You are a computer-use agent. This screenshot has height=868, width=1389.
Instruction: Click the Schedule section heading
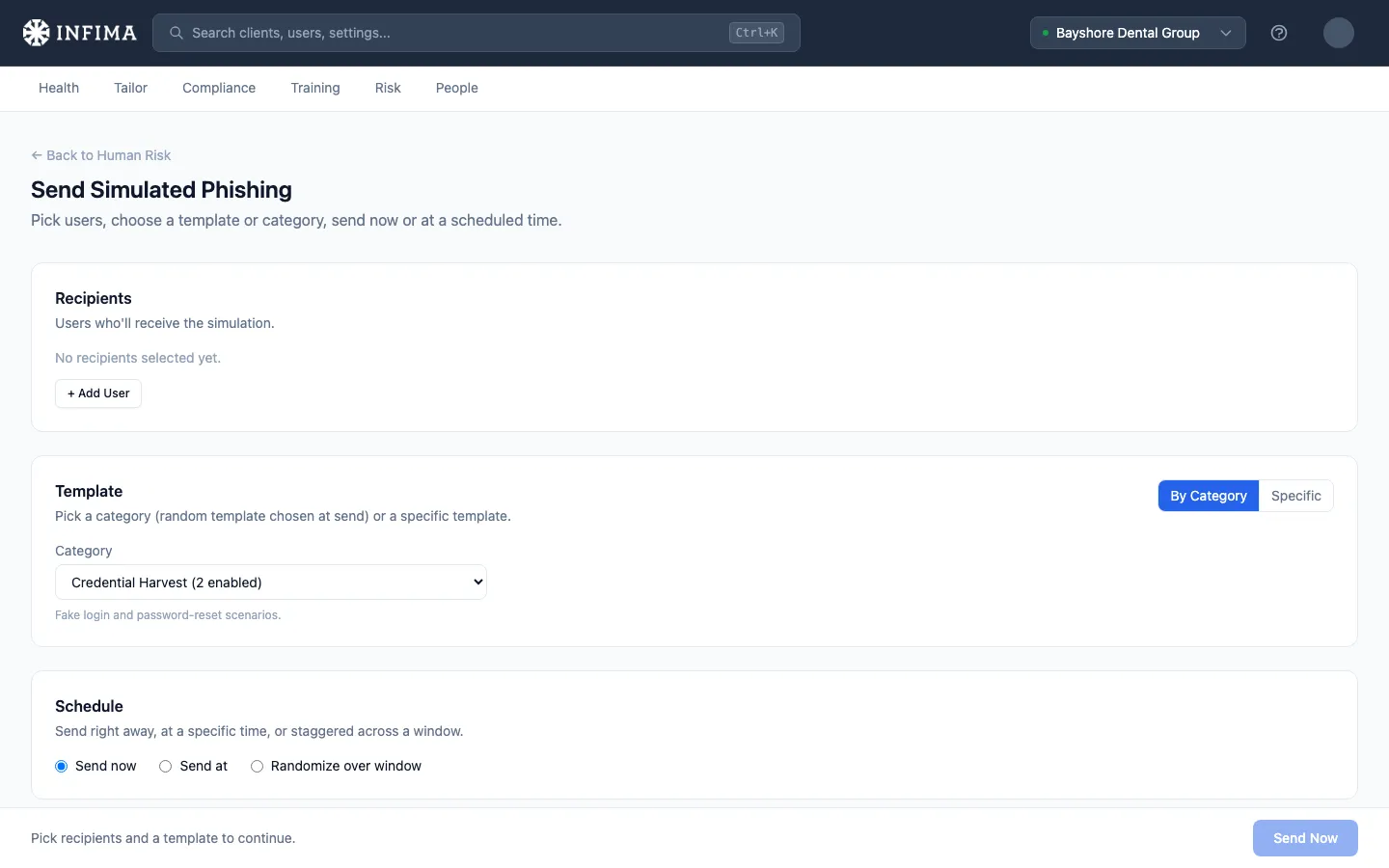(x=89, y=706)
